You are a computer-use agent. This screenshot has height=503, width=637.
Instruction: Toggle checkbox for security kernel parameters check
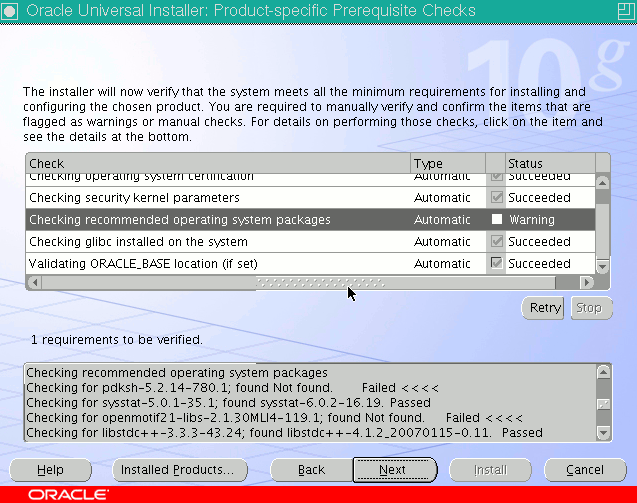pyautogui.click(x=496, y=197)
